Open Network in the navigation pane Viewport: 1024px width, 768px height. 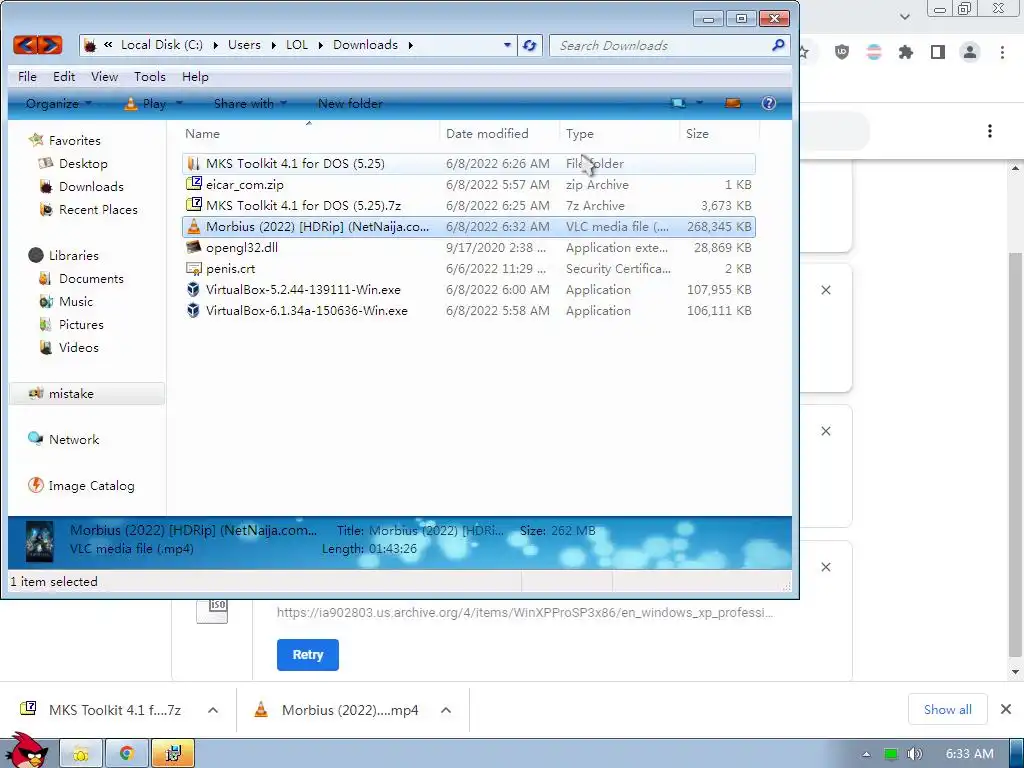coord(74,440)
